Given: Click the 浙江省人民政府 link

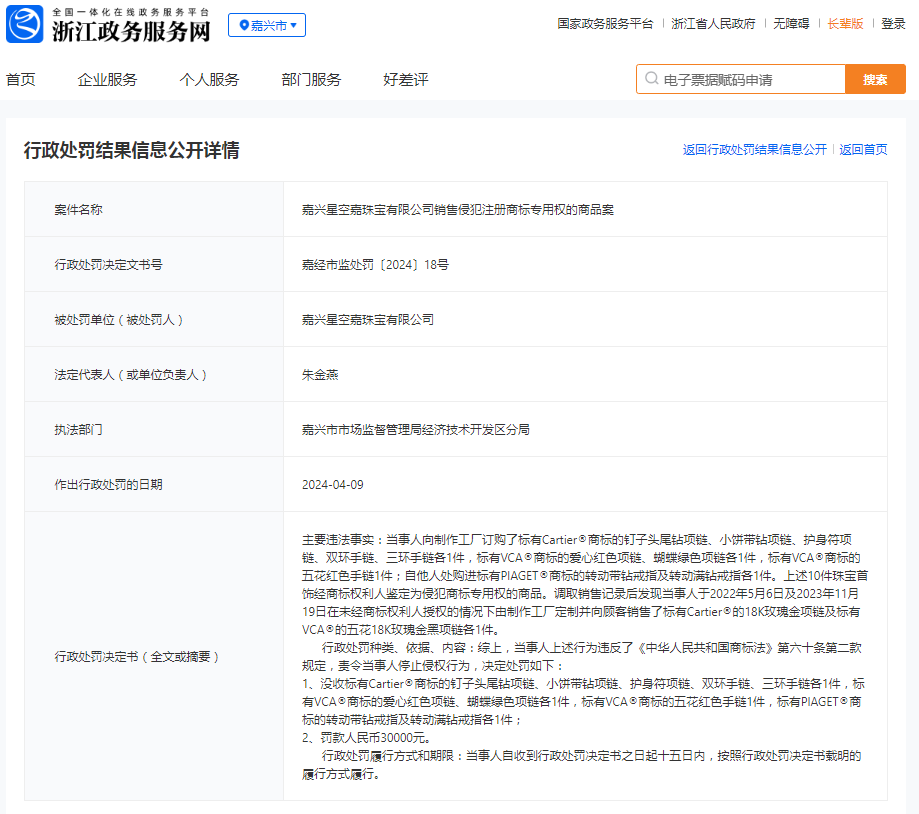Looking at the screenshot, I should (x=713, y=23).
